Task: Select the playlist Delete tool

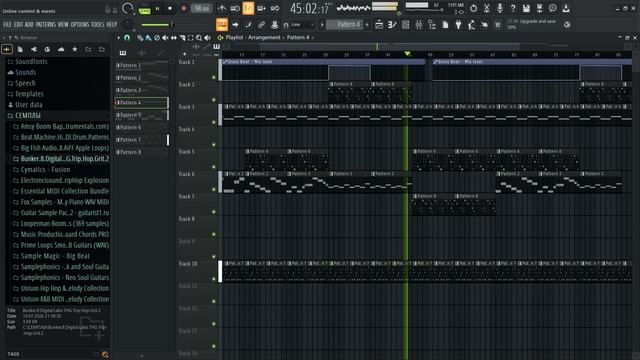Action: click(x=157, y=38)
